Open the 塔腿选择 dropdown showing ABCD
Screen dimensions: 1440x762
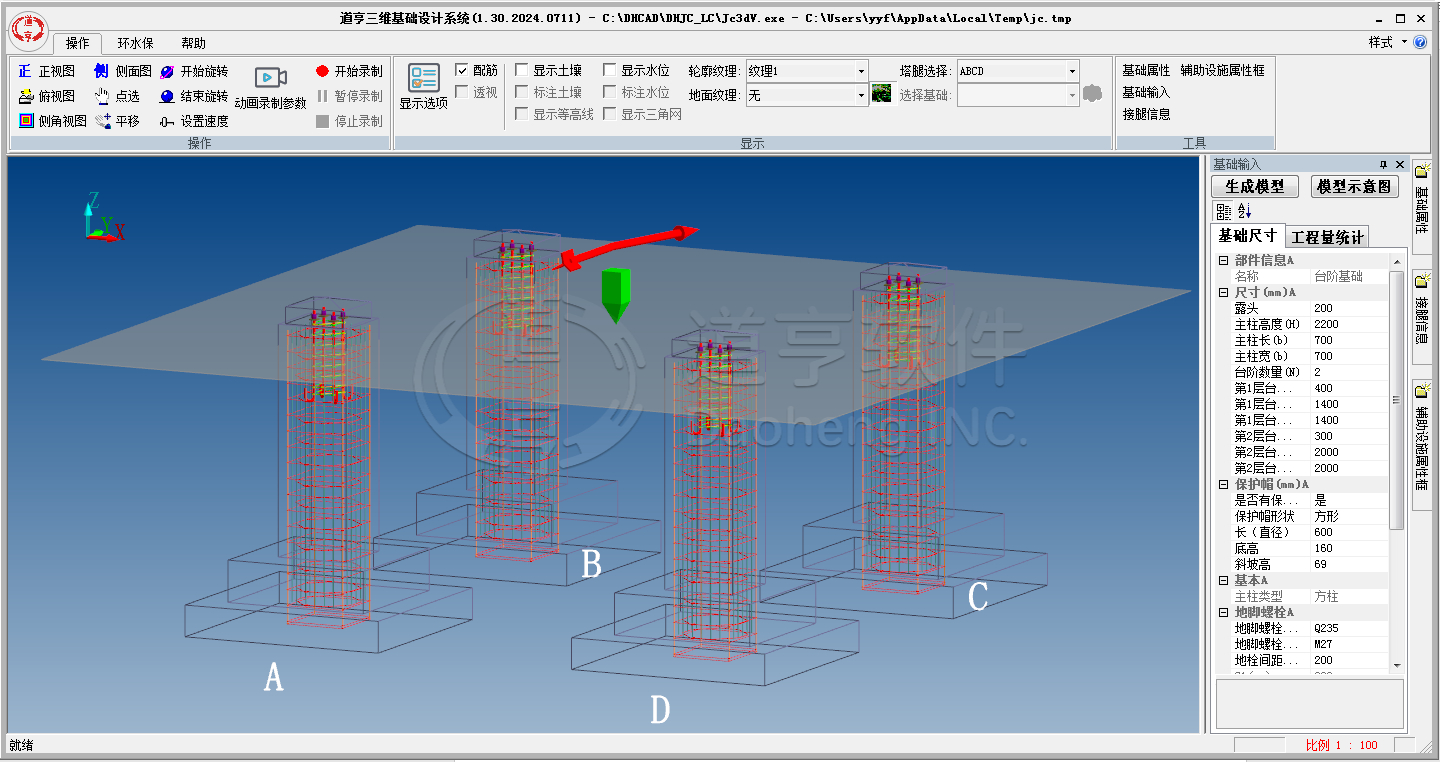(x=1018, y=71)
